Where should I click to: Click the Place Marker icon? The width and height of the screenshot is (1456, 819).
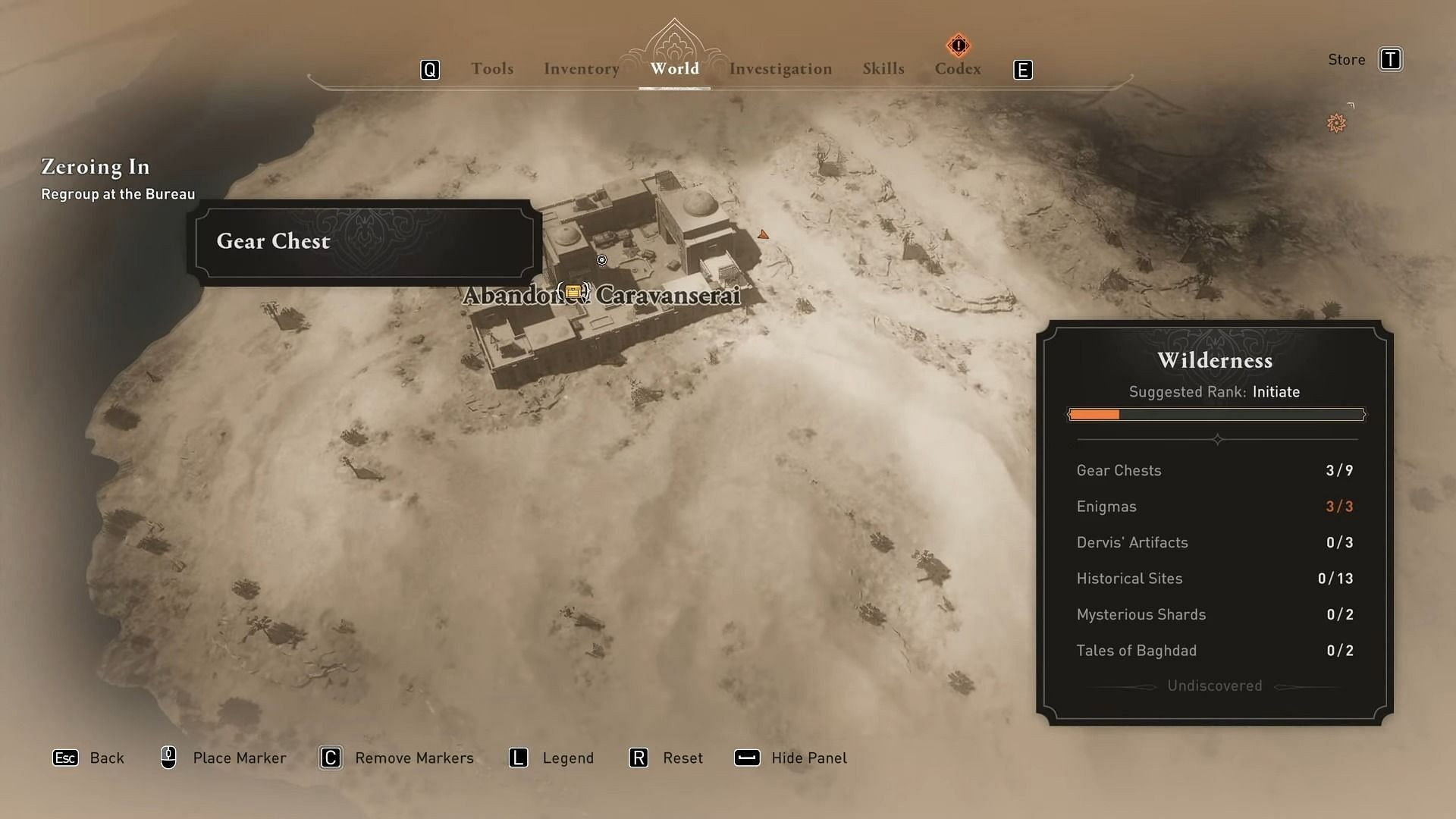[168, 757]
